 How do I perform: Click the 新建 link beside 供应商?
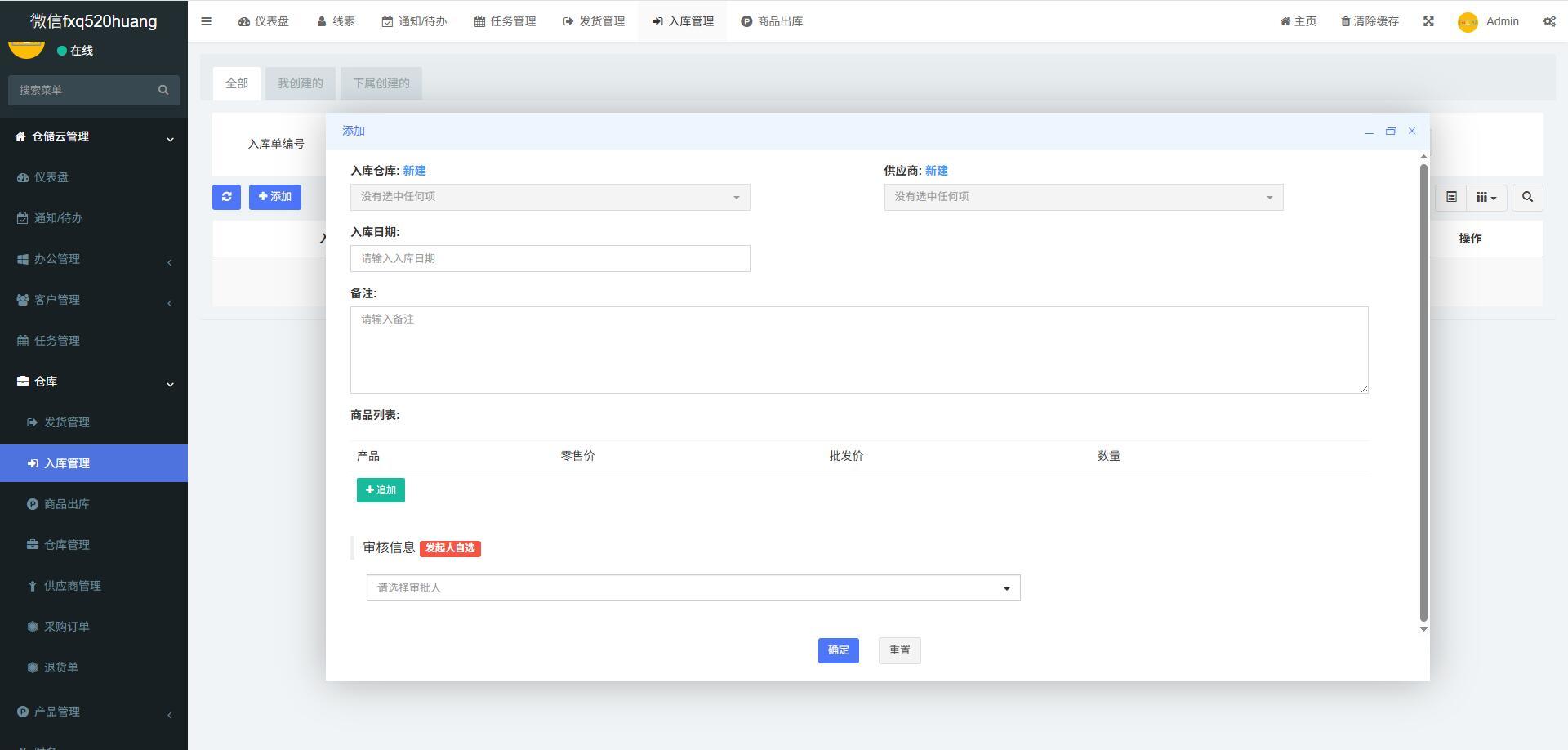[936, 171]
